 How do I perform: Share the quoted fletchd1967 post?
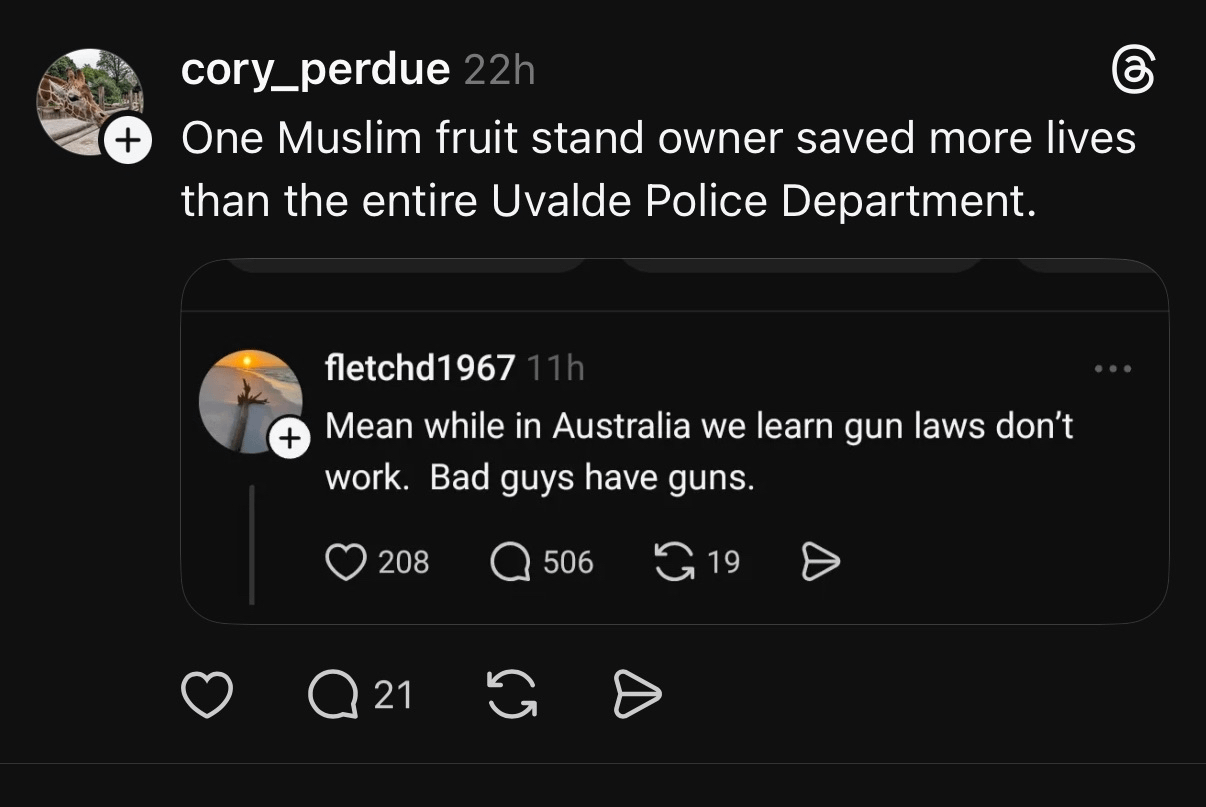click(821, 564)
